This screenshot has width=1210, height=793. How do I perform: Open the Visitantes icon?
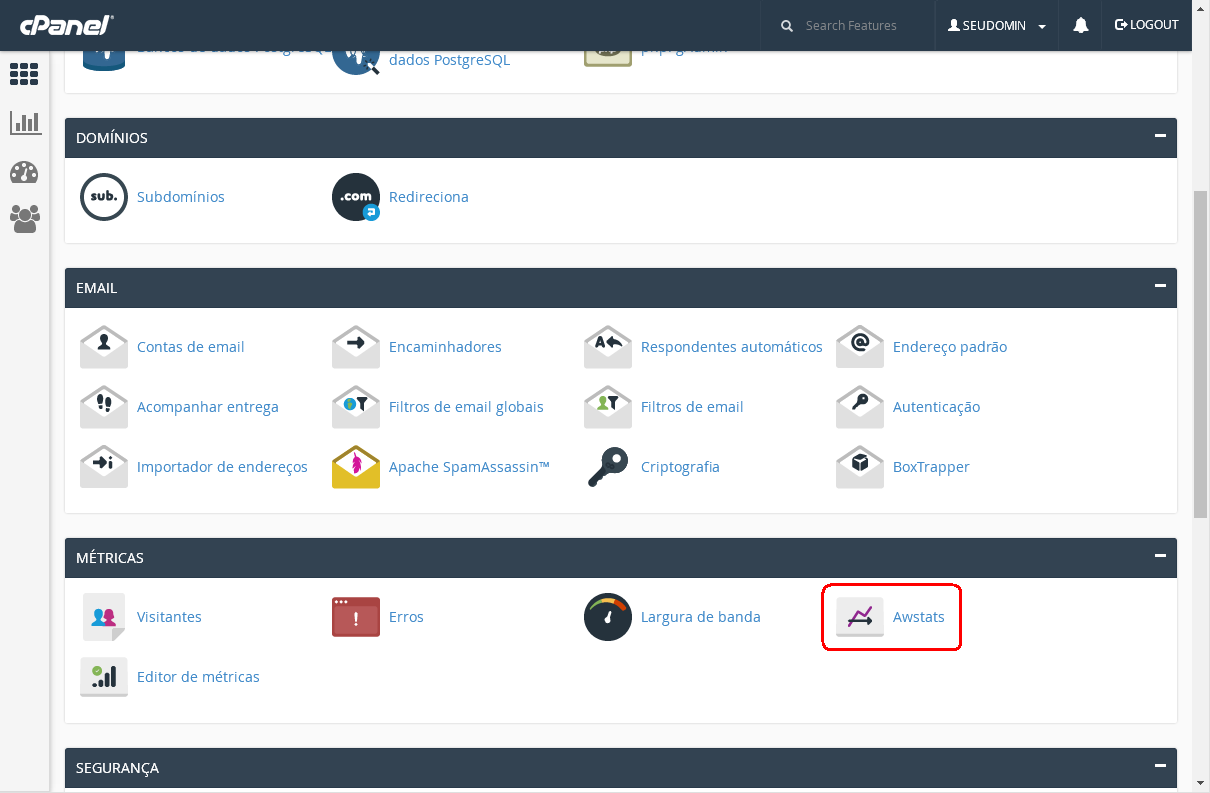click(x=104, y=617)
